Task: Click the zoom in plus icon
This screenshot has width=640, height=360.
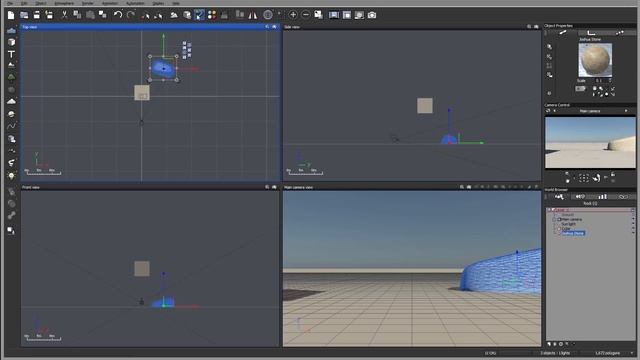Action: [293, 15]
